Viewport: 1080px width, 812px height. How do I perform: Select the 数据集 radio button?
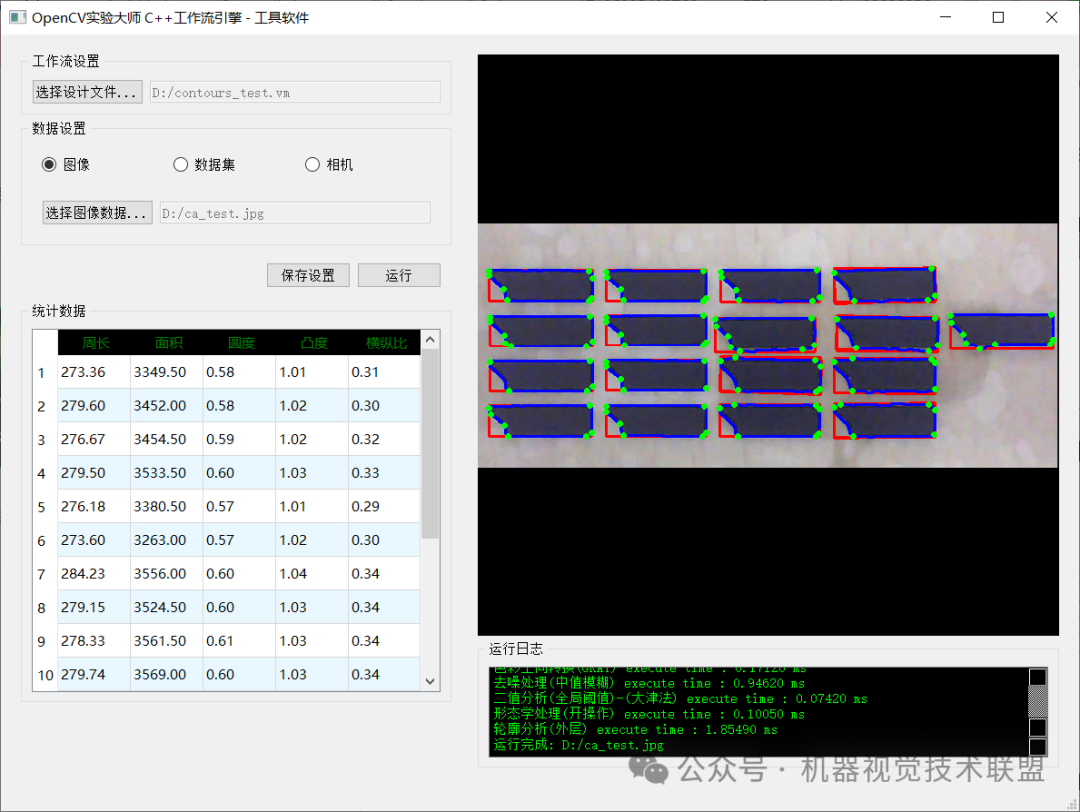coord(180,164)
